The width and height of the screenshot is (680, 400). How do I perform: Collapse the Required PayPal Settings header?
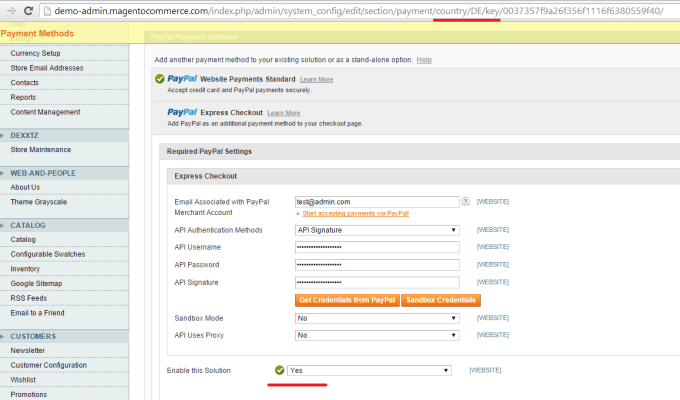click(x=419, y=151)
